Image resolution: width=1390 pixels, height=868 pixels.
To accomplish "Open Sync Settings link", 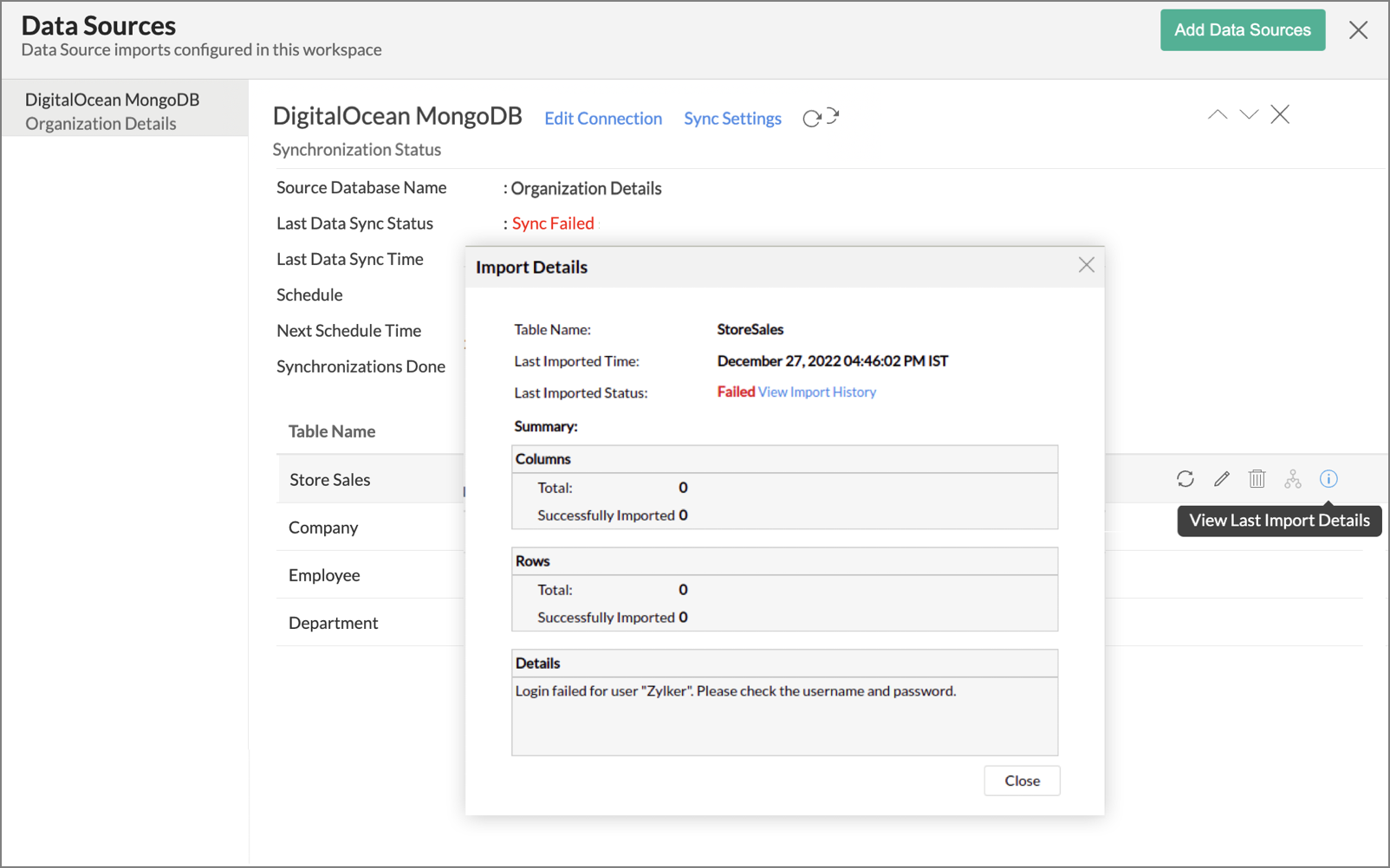I will pos(732,119).
